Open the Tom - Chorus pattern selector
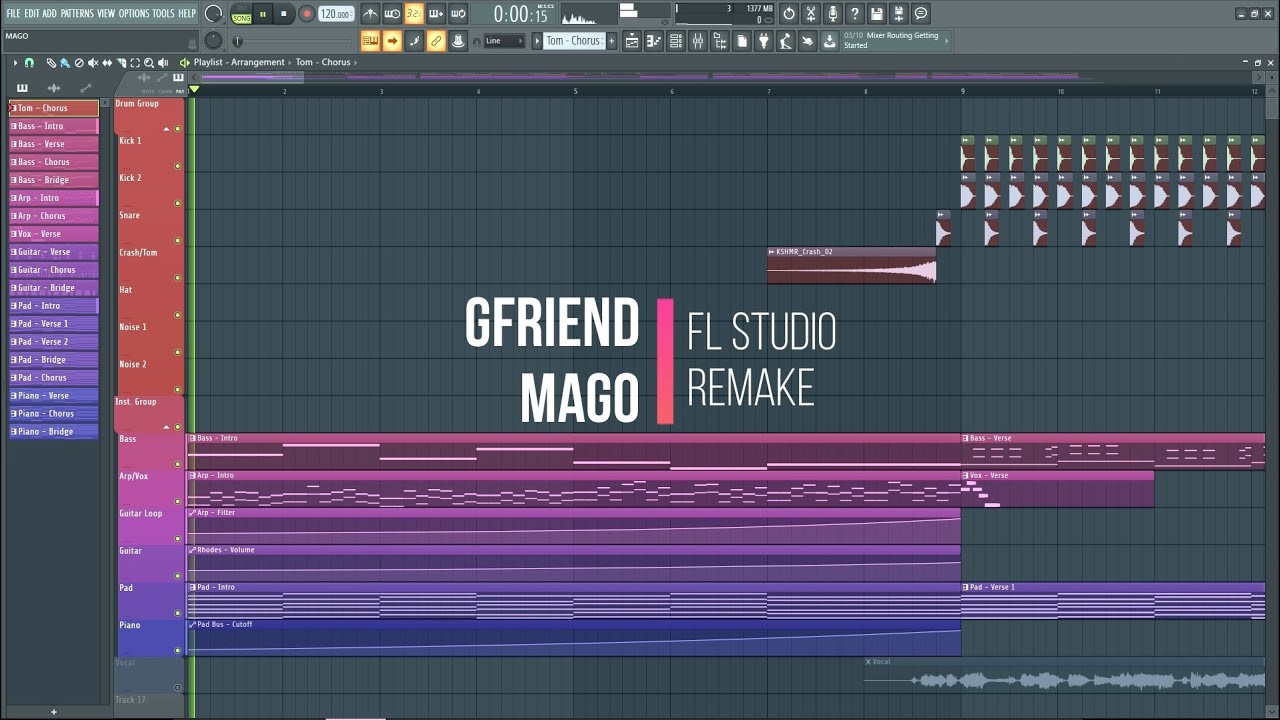This screenshot has width=1280, height=720. tap(573, 41)
